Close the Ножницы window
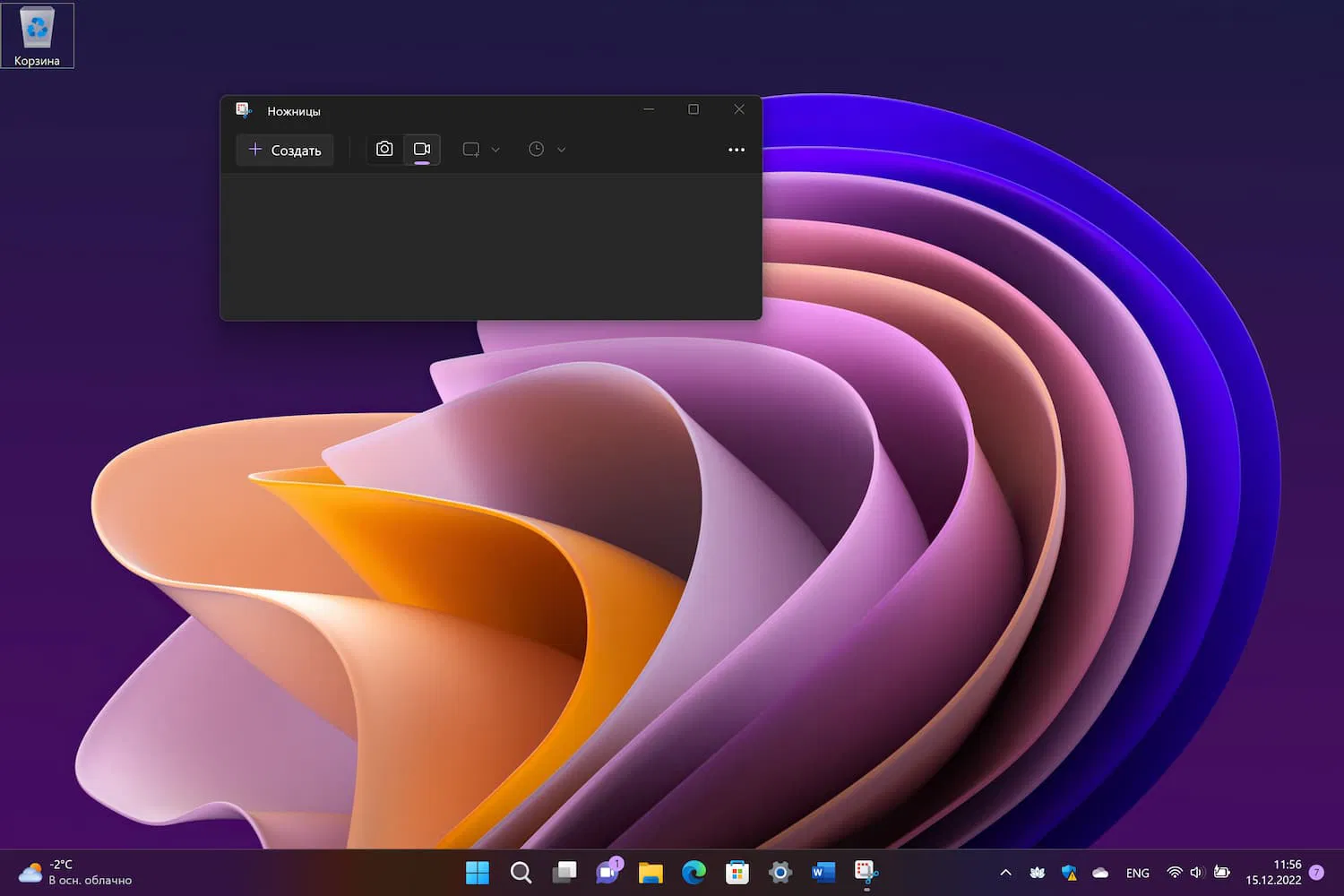The width and height of the screenshot is (1344, 896). (x=739, y=109)
